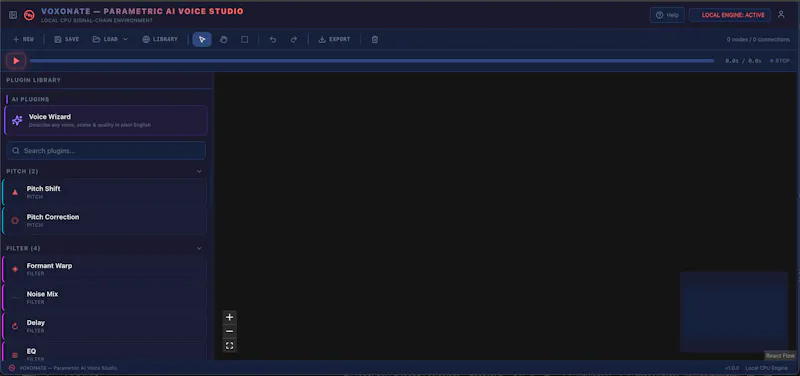Screen dimensions: 800x376
Task: Click the v1.0.0 version label
Action: [x=732, y=368]
